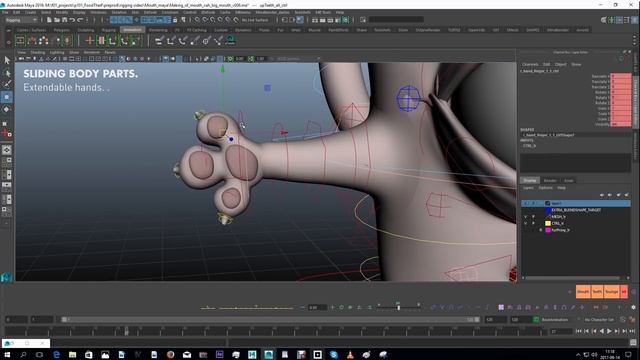Click the white slider handle above the range bar
The height and width of the screenshot is (360, 640).
(x=398, y=307)
